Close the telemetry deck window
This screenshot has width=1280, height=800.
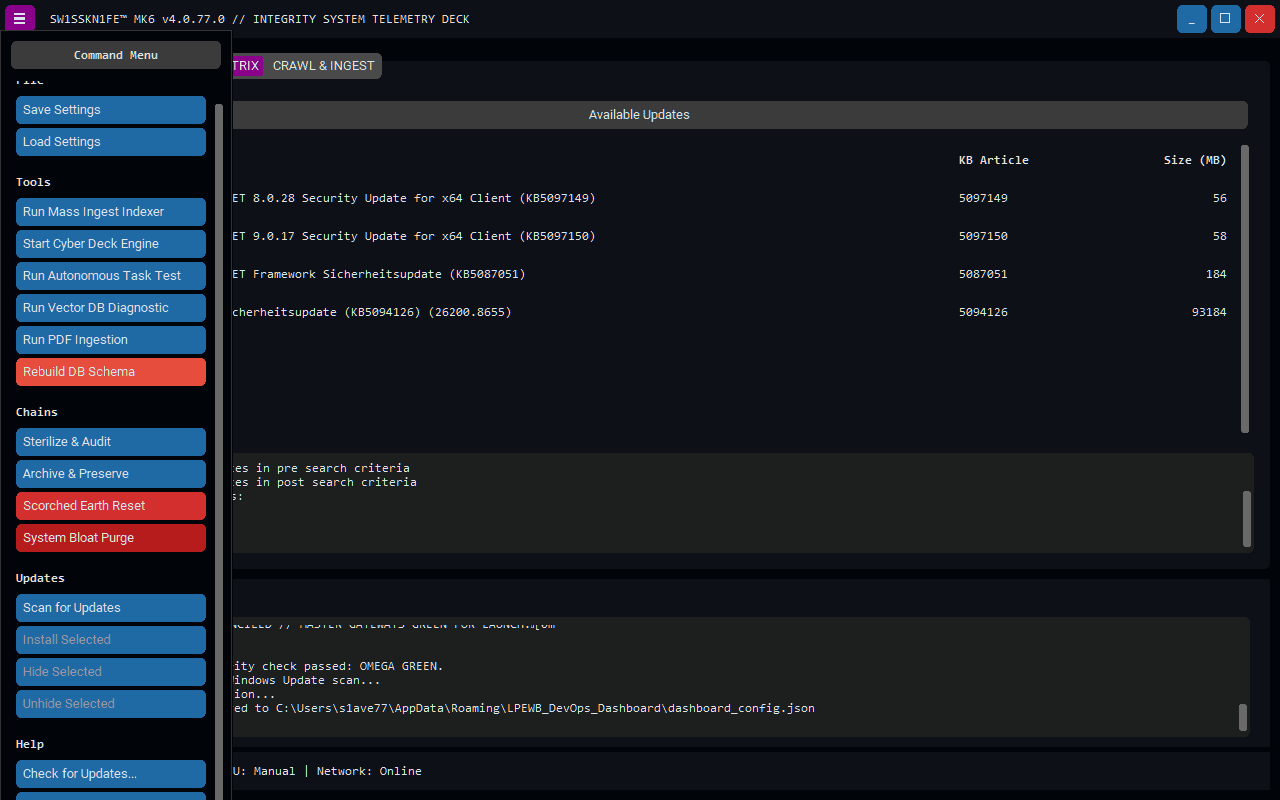(1260, 19)
